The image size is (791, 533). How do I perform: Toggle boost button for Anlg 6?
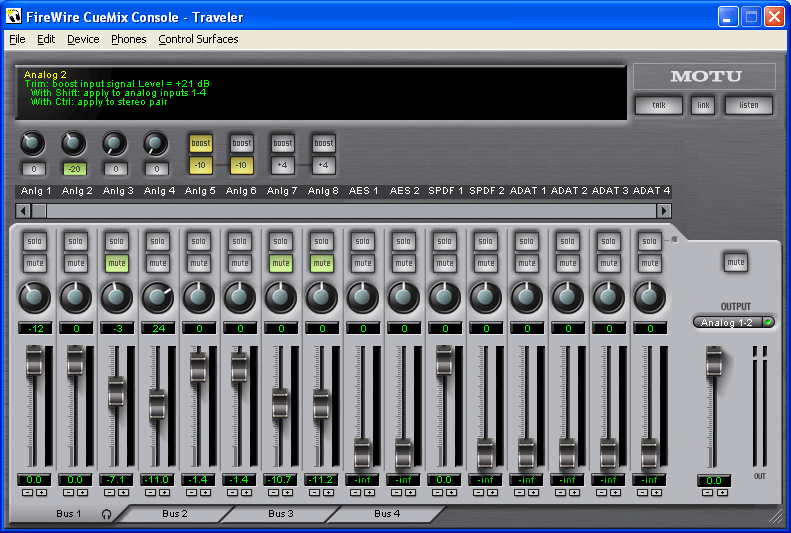[x=242, y=143]
